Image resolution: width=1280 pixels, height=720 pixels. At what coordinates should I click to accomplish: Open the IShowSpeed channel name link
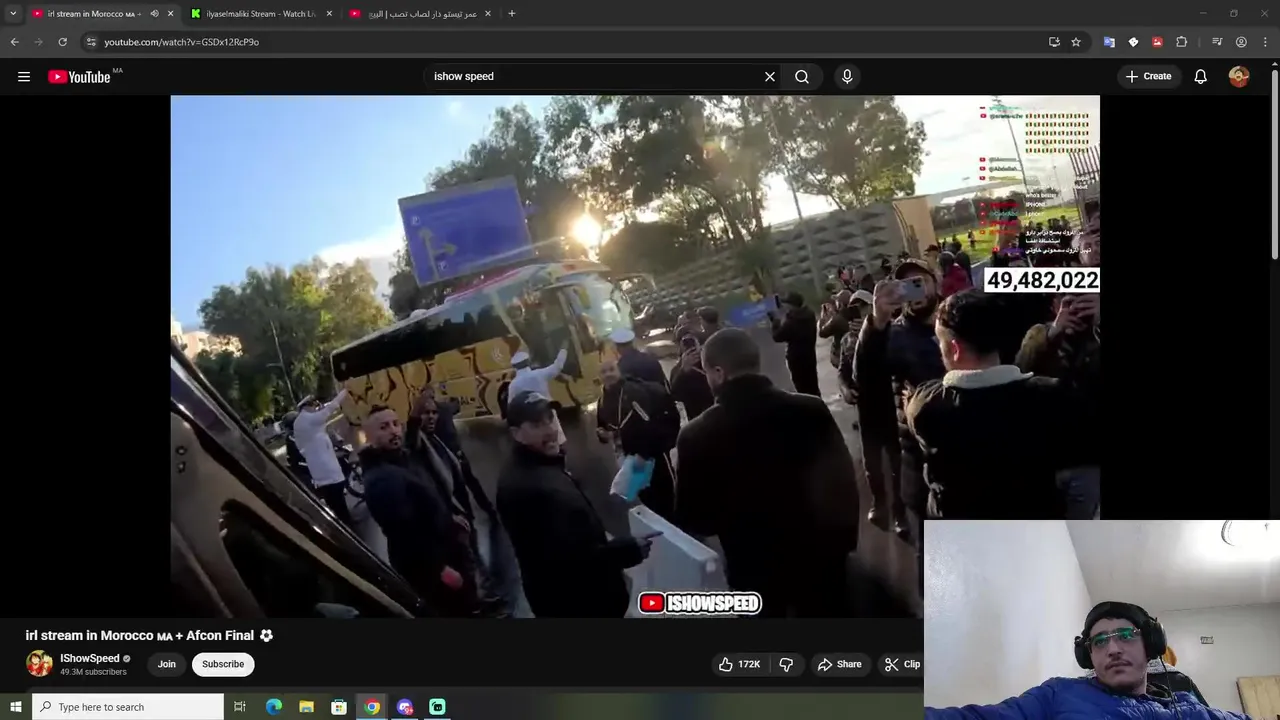90,658
